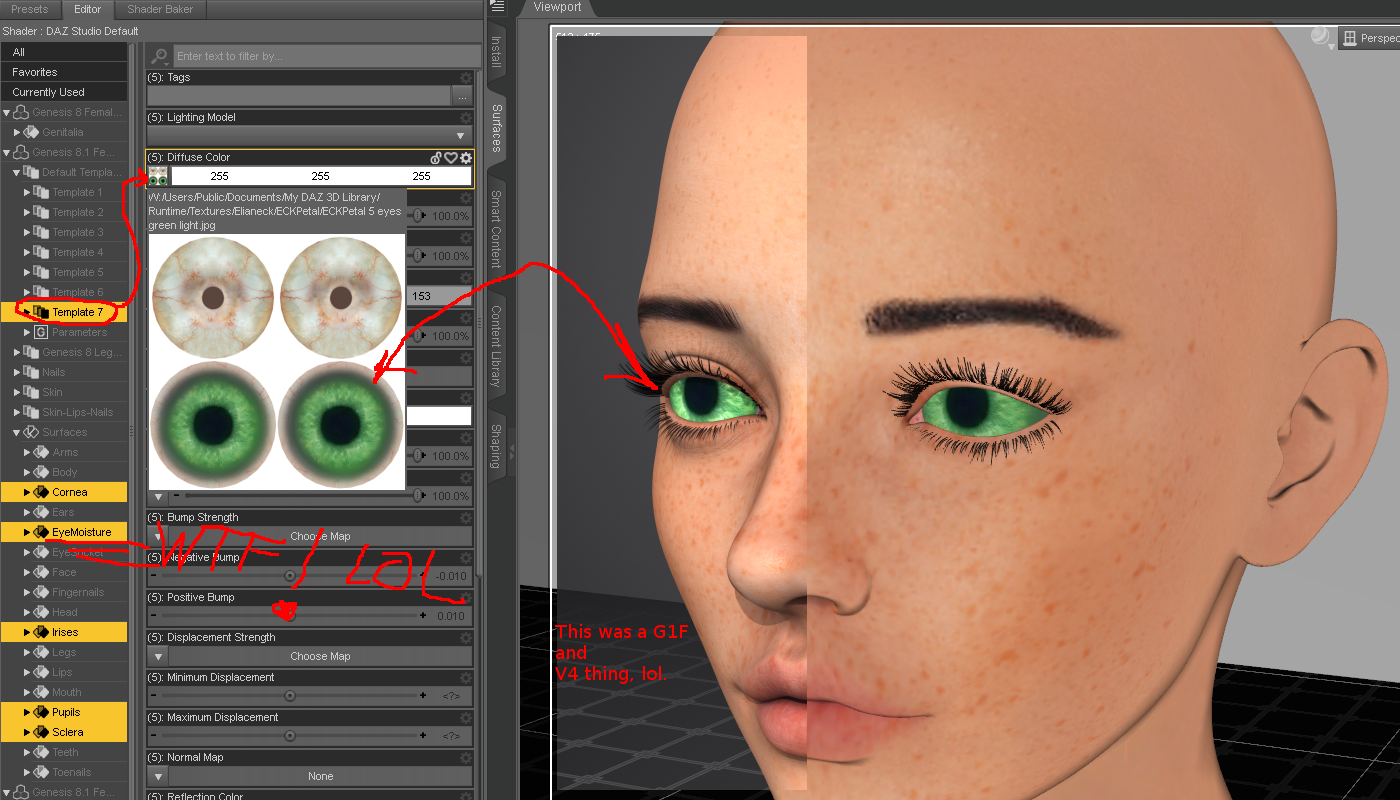Switch to the Presets tab

[30, 9]
